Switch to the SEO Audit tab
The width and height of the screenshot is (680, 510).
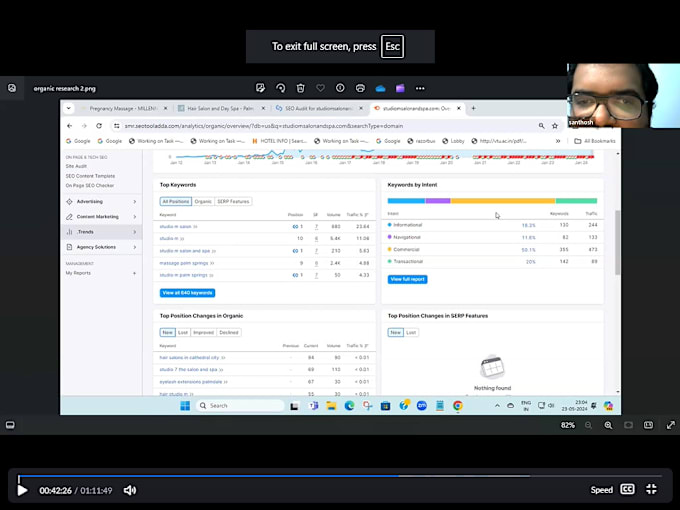coord(319,108)
